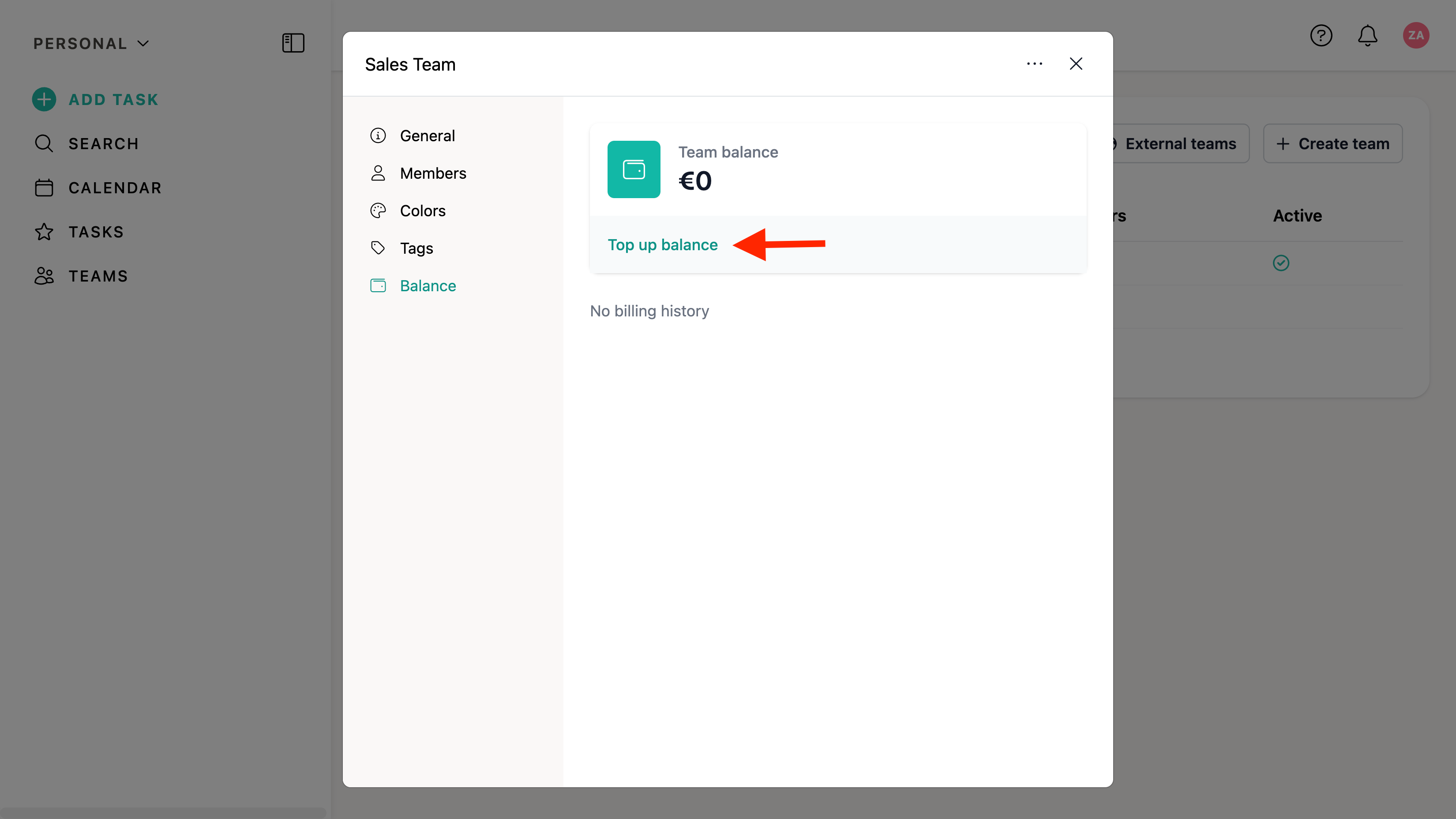
Task: Open External teams button
Action: point(1180,143)
